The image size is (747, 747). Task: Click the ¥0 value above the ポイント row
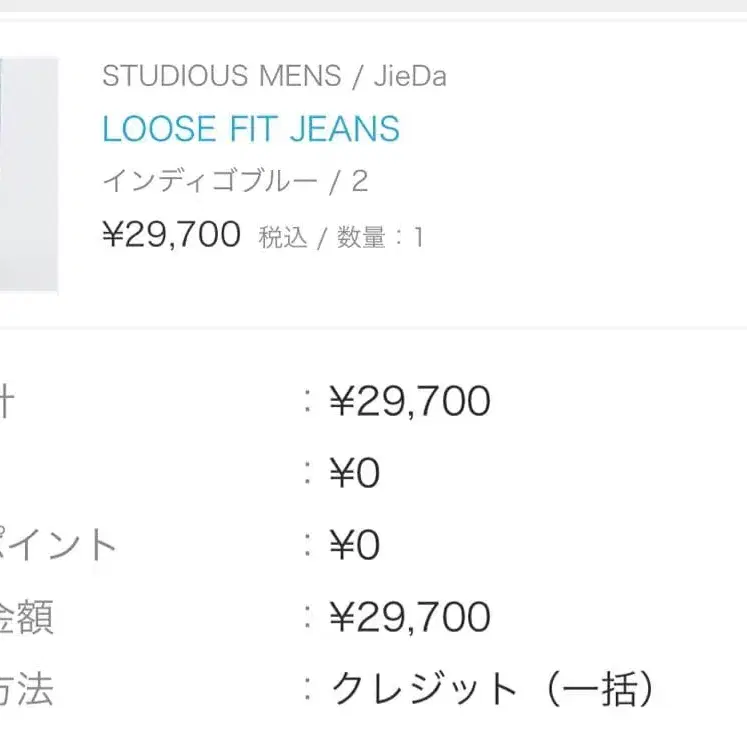[x=355, y=474]
